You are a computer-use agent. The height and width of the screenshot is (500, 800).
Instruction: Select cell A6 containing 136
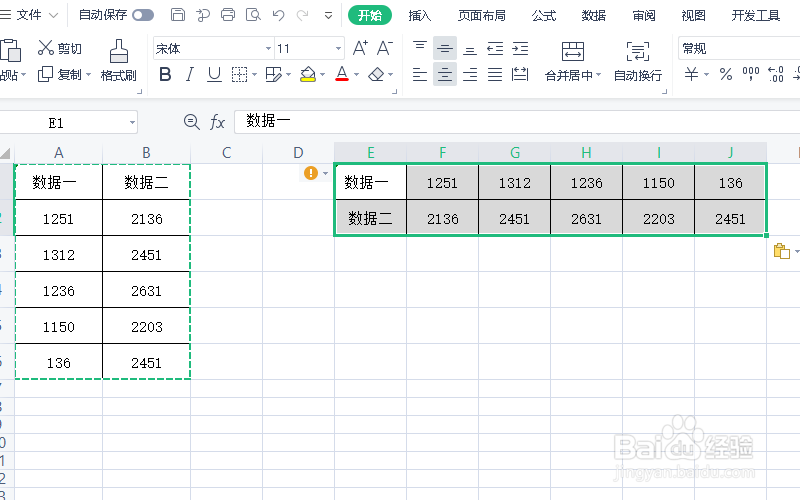(59, 362)
